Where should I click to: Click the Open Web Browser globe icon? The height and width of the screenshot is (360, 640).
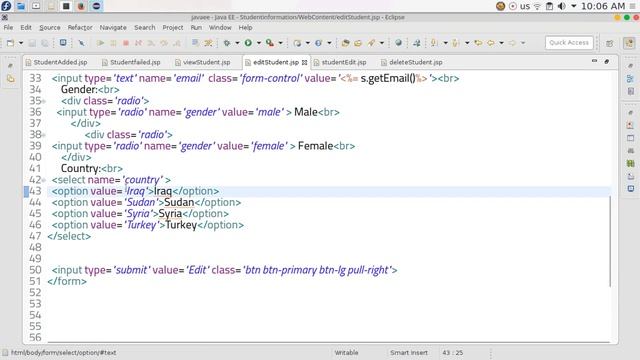tap(398, 43)
